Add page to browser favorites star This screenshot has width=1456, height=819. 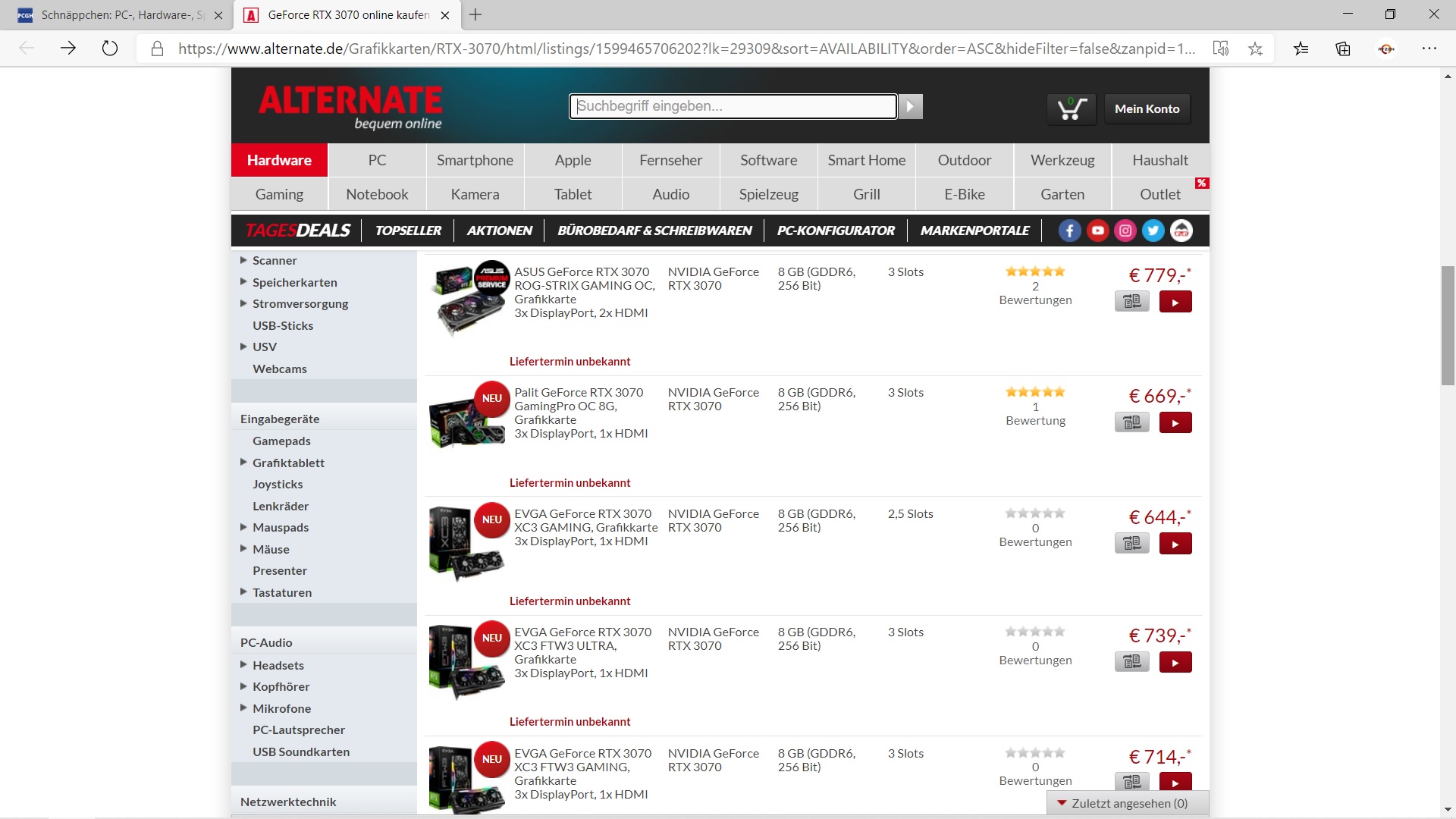[1255, 49]
